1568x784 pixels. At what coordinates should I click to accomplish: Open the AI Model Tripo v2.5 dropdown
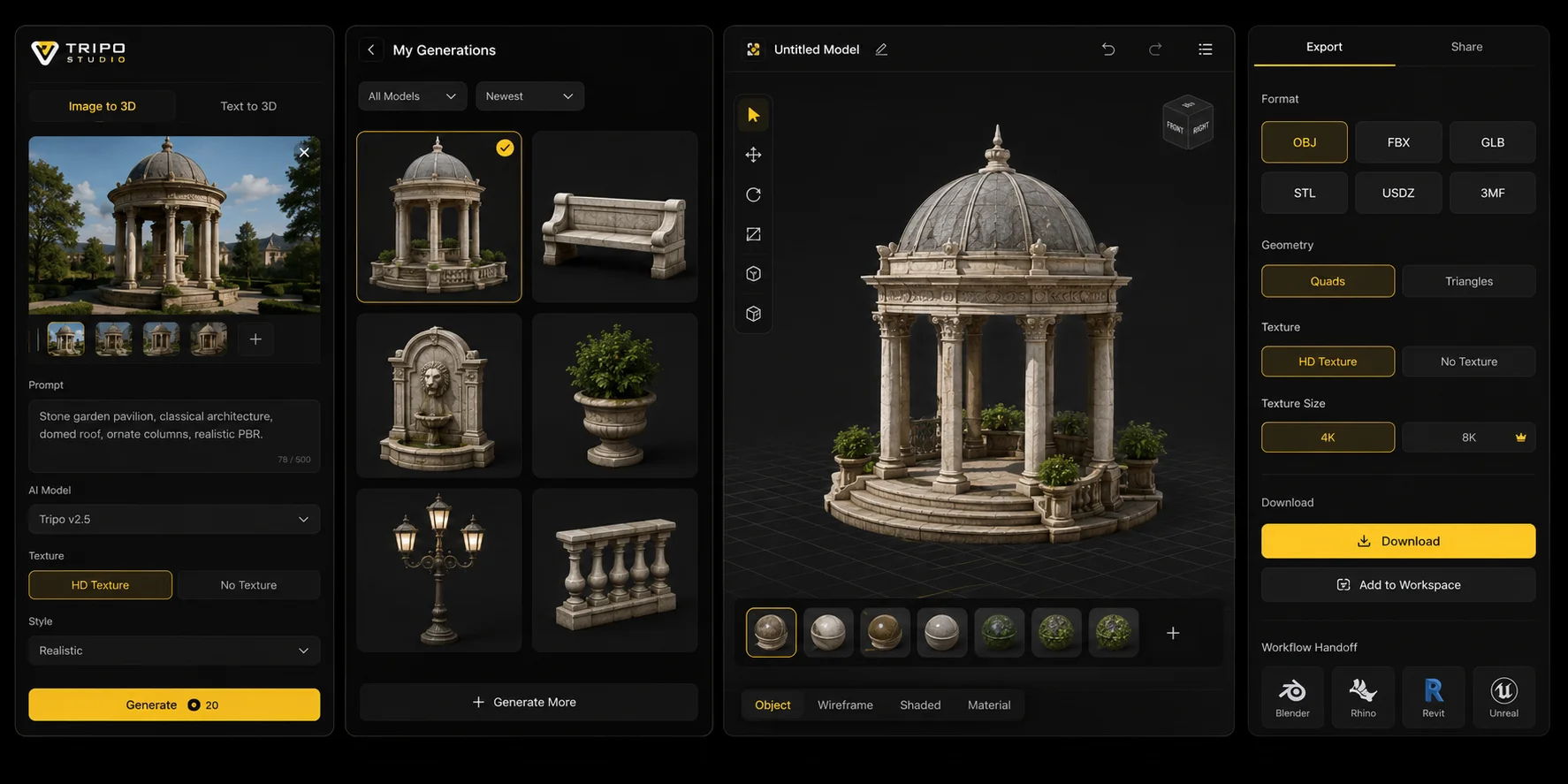click(x=174, y=519)
